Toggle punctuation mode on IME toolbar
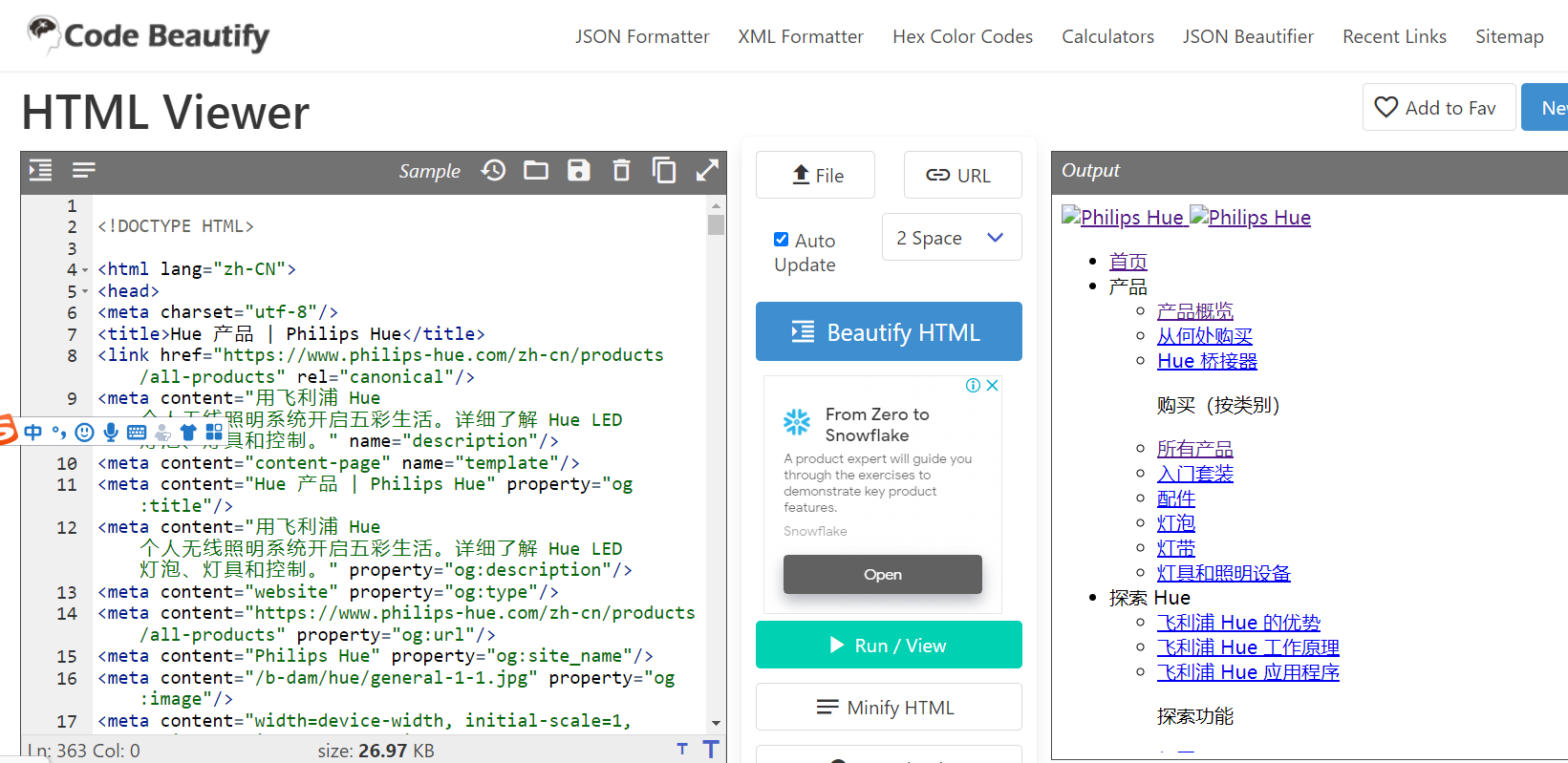The image size is (1568, 763). [59, 433]
